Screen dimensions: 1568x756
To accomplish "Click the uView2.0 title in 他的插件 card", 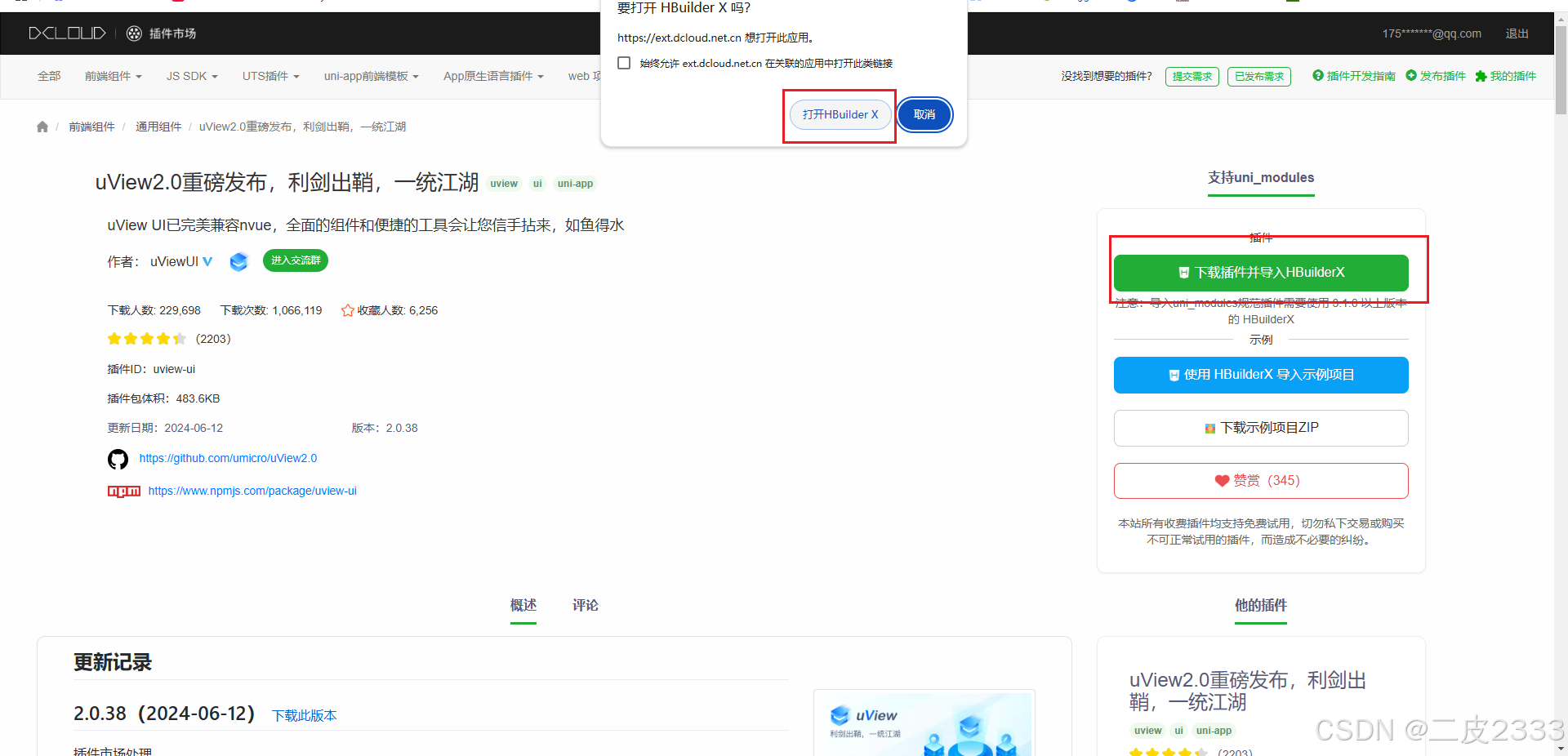I will click(1248, 691).
